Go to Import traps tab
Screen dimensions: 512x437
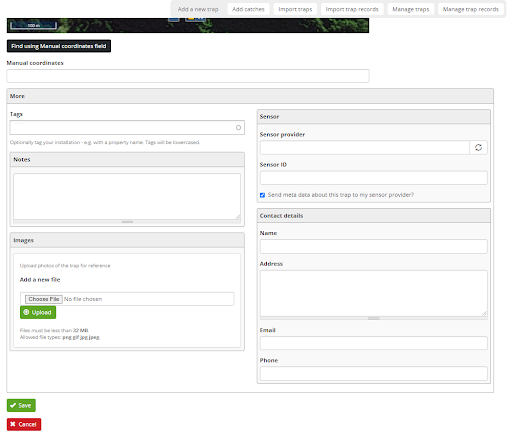coord(295,9)
